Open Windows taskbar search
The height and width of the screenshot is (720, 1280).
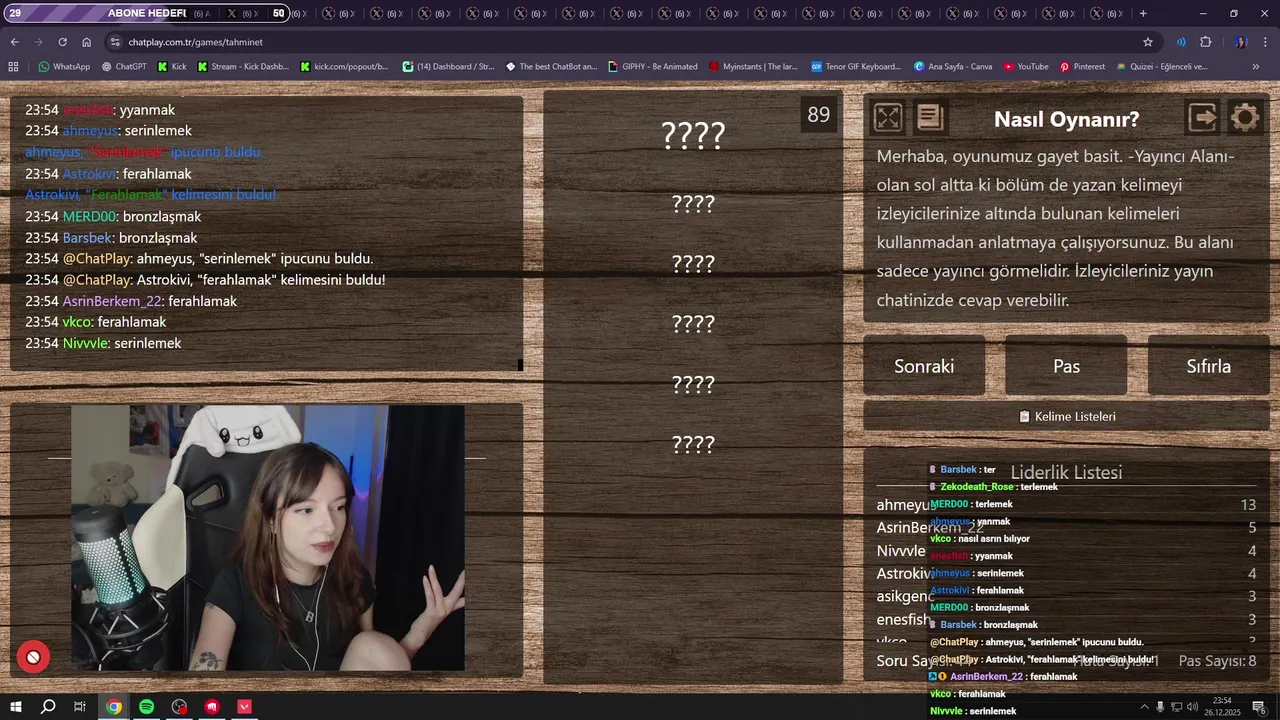point(48,707)
